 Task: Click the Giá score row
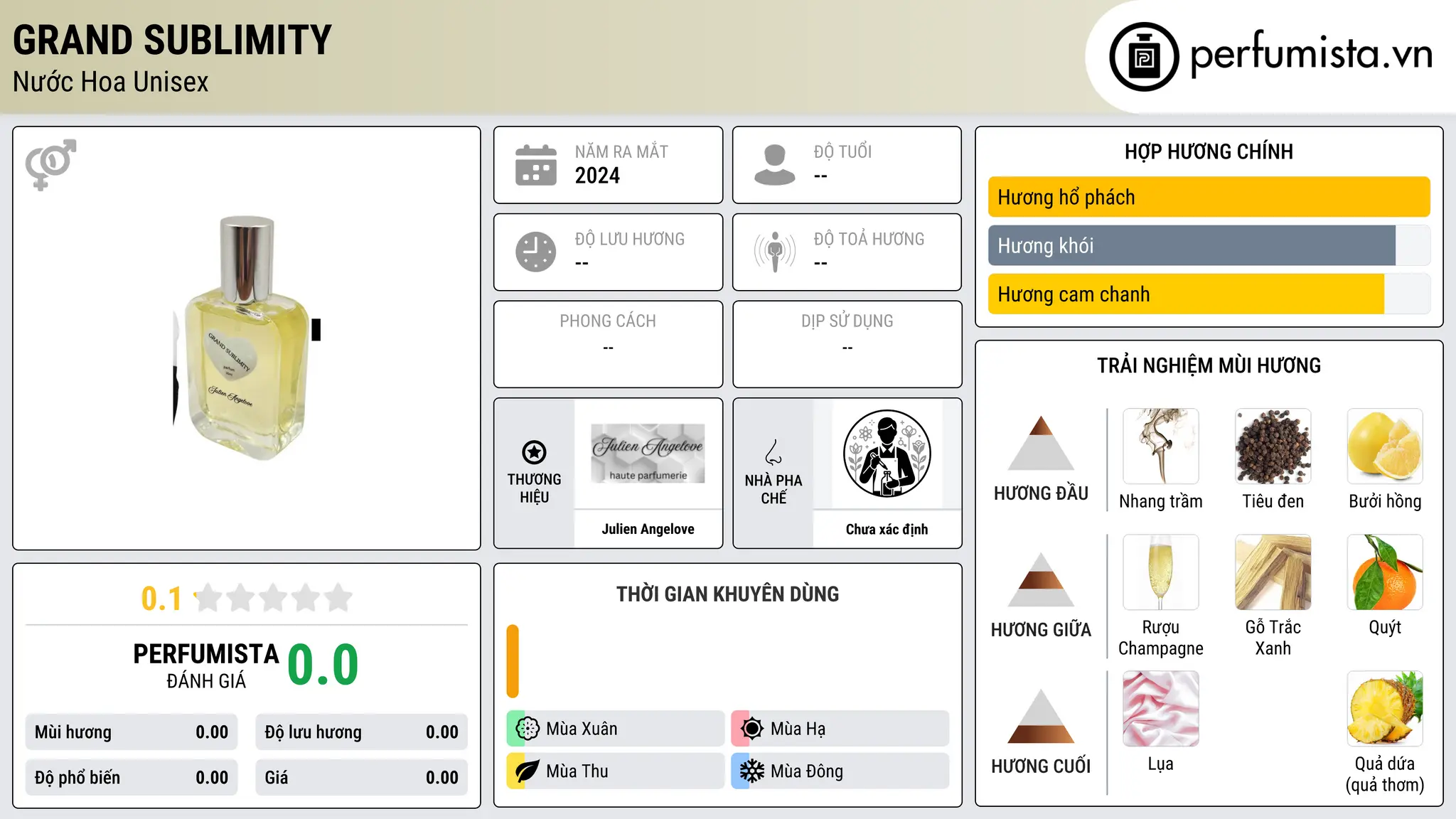click(362, 778)
